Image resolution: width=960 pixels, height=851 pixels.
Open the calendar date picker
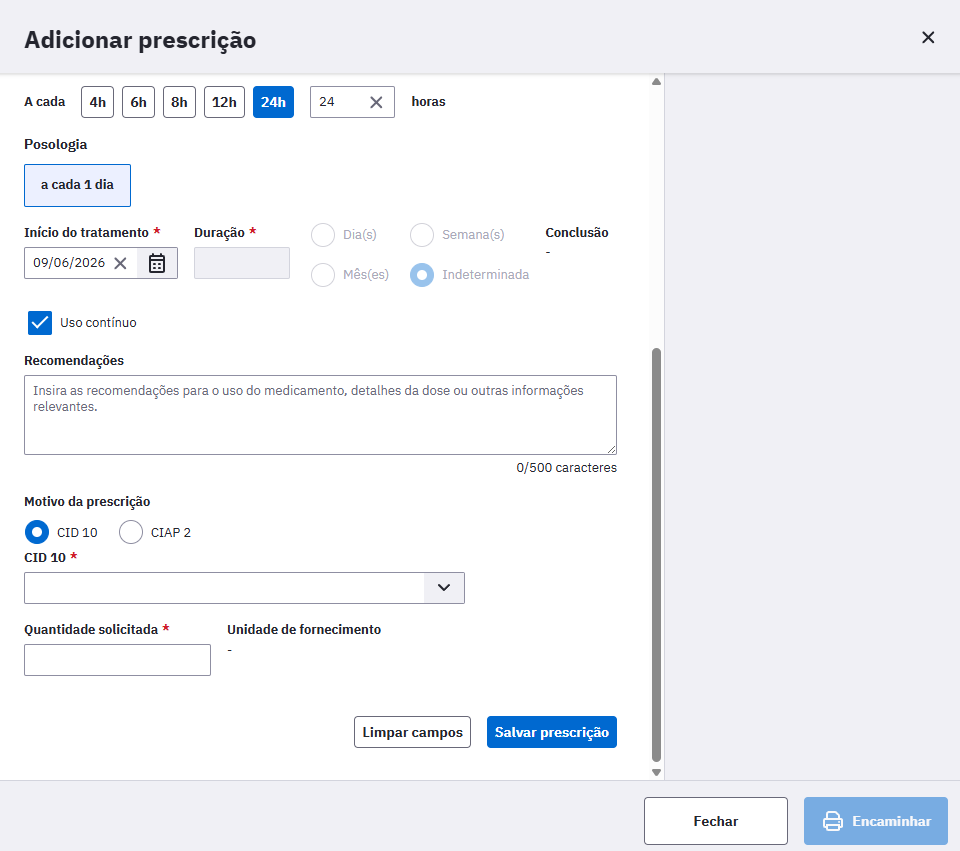(x=157, y=263)
